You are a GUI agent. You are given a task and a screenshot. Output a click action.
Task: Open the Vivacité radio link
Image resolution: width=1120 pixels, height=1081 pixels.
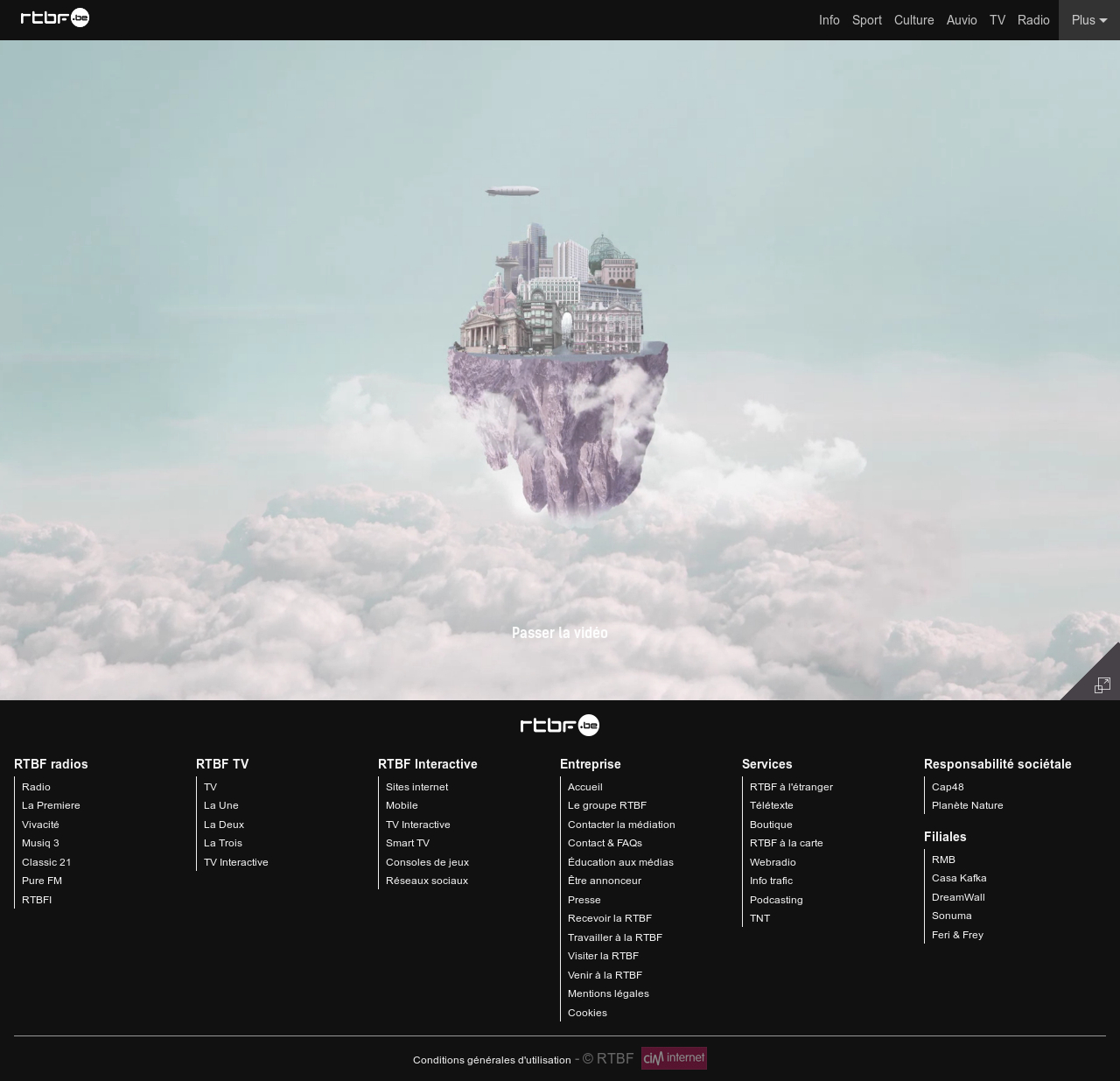click(x=40, y=825)
